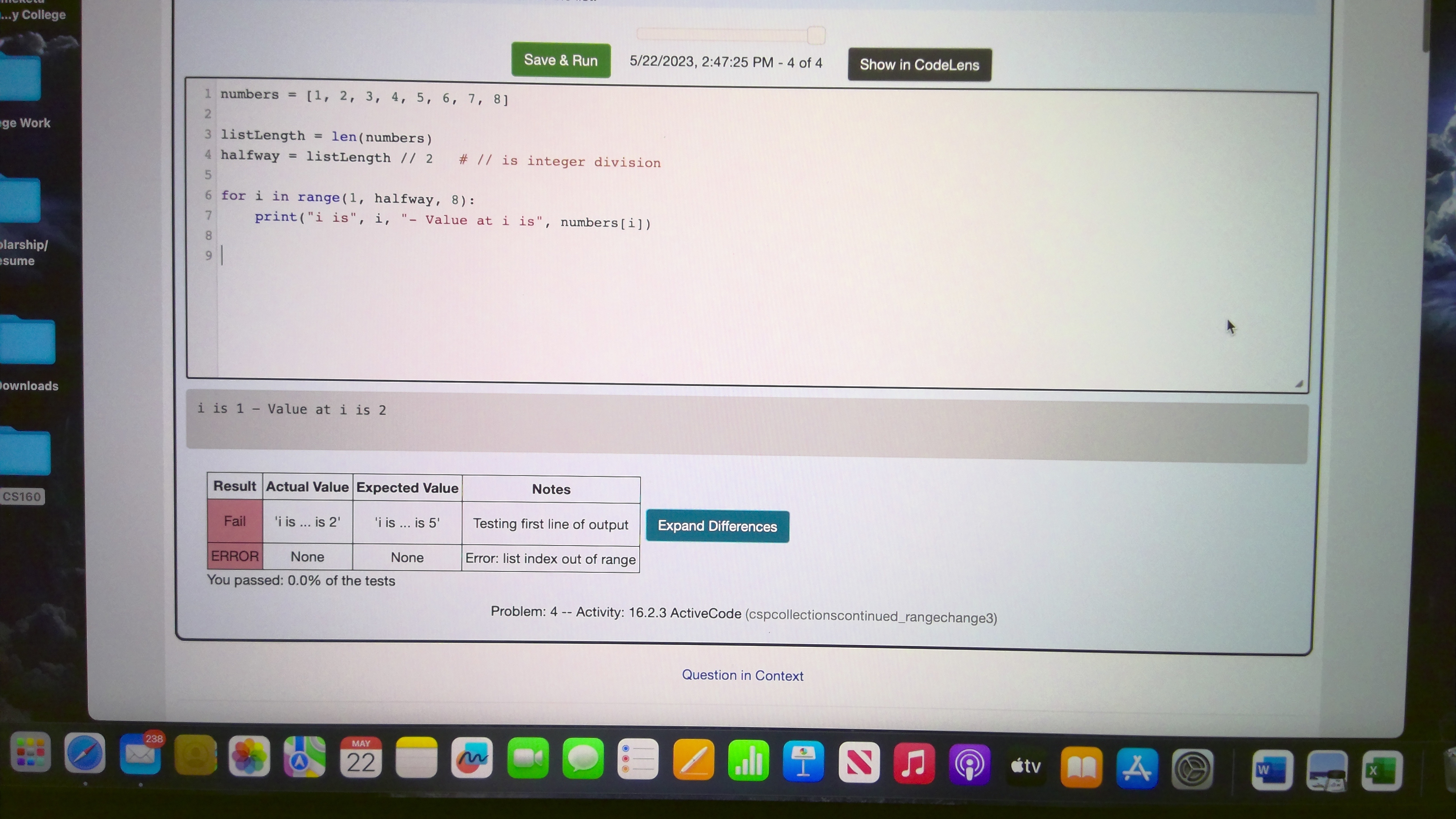1456x819 pixels.
Task: Open the Apple TV app from the Dock
Action: click(x=1025, y=766)
